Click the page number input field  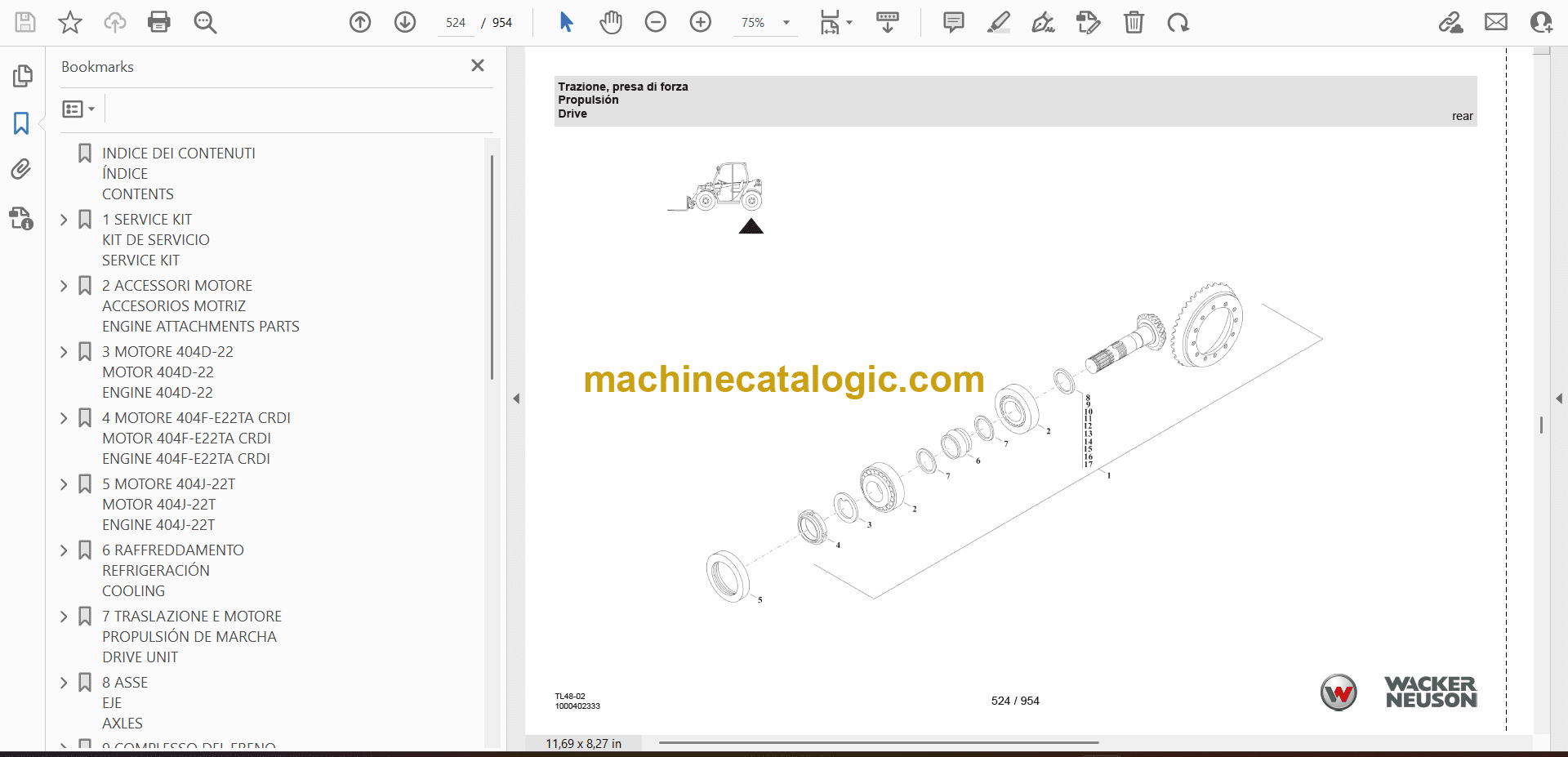[x=456, y=23]
